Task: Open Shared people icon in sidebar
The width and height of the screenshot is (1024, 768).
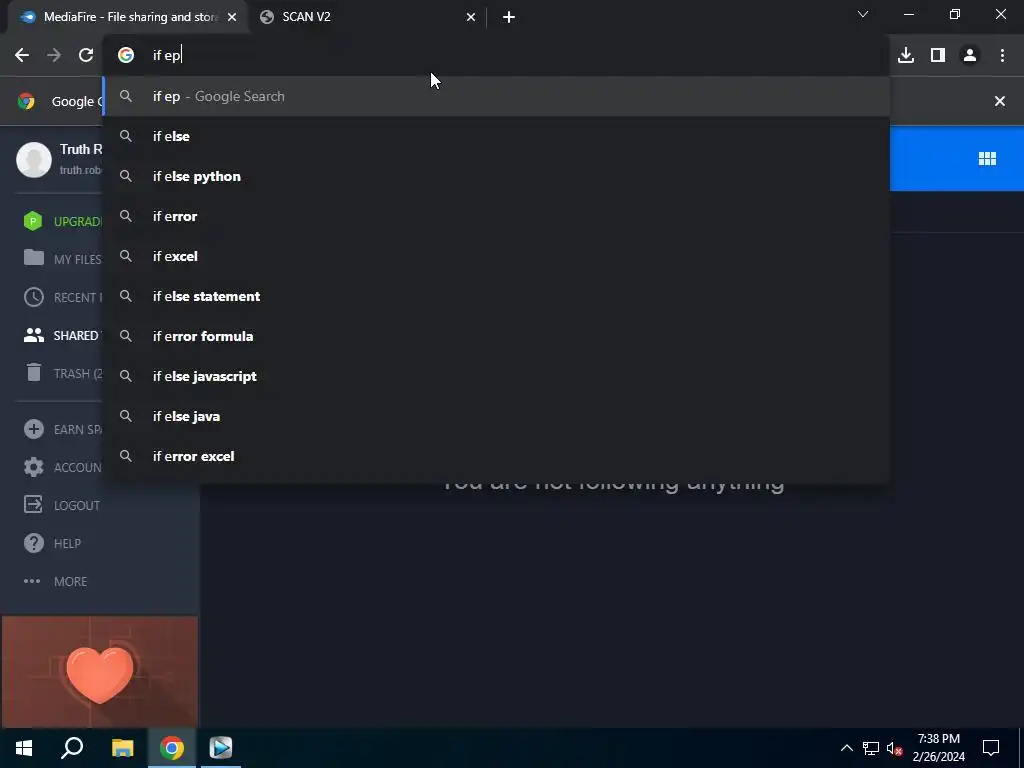Action: coord(33,335)
